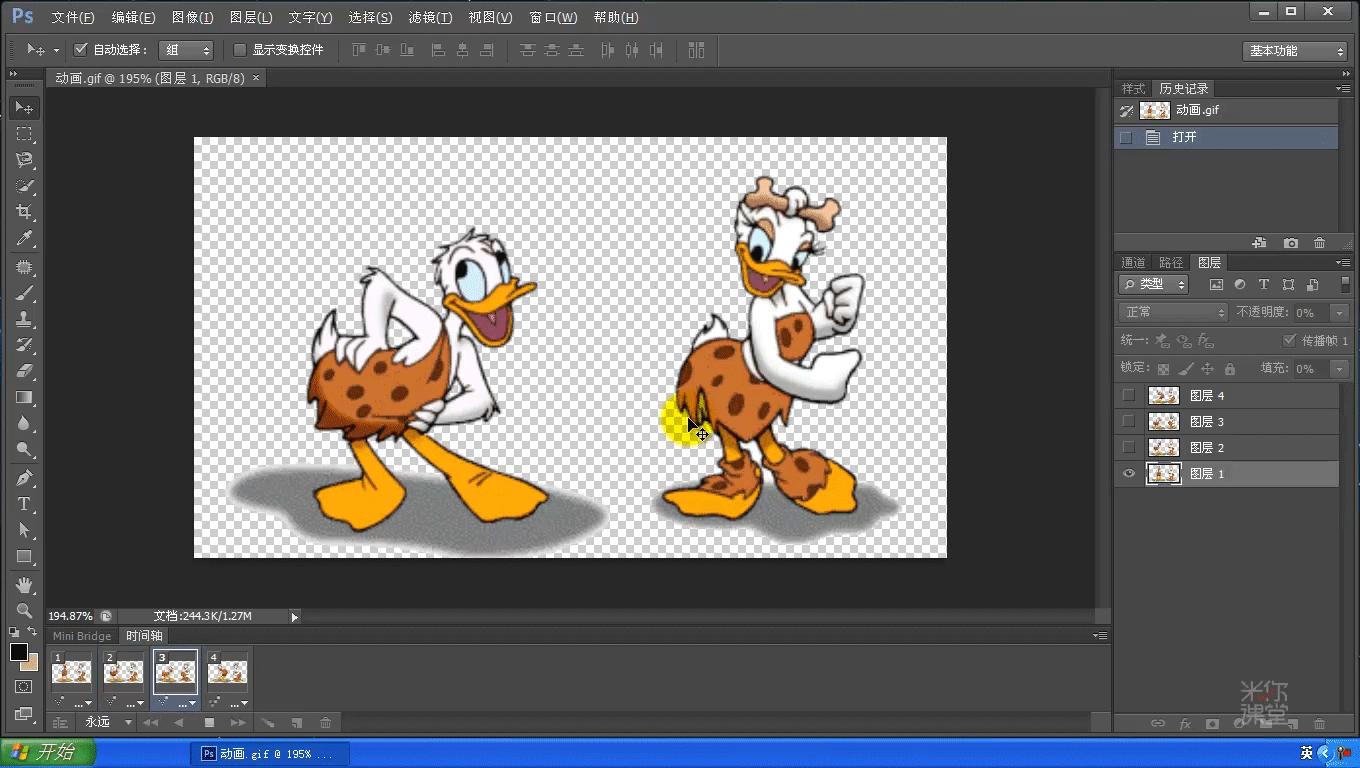Viewport: 1360px width, 768px height.
Task: Select animation frame 2 thumbnail
Action: (x=124, y=671)
